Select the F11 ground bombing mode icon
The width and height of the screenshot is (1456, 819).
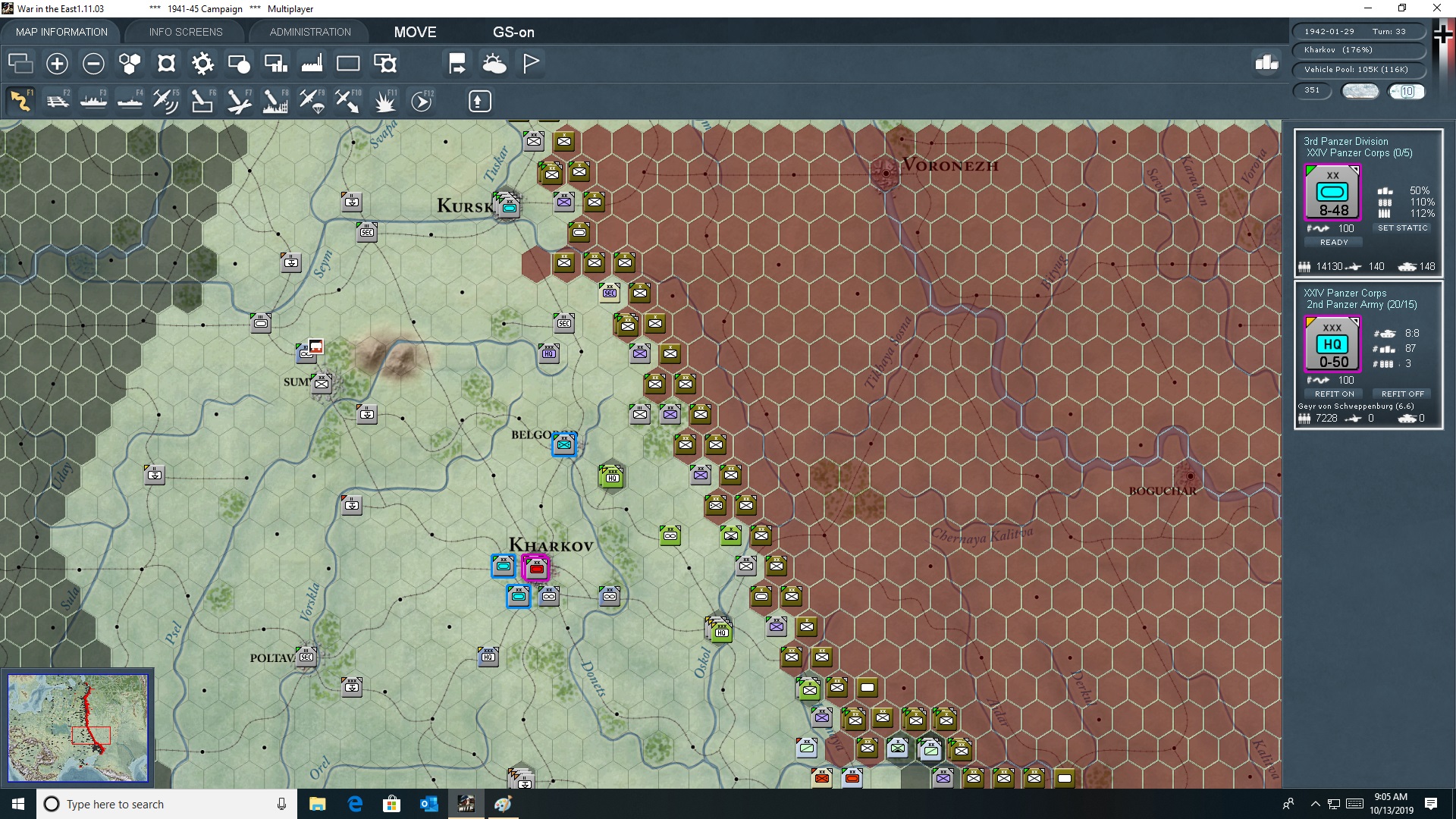coord(386,101)
